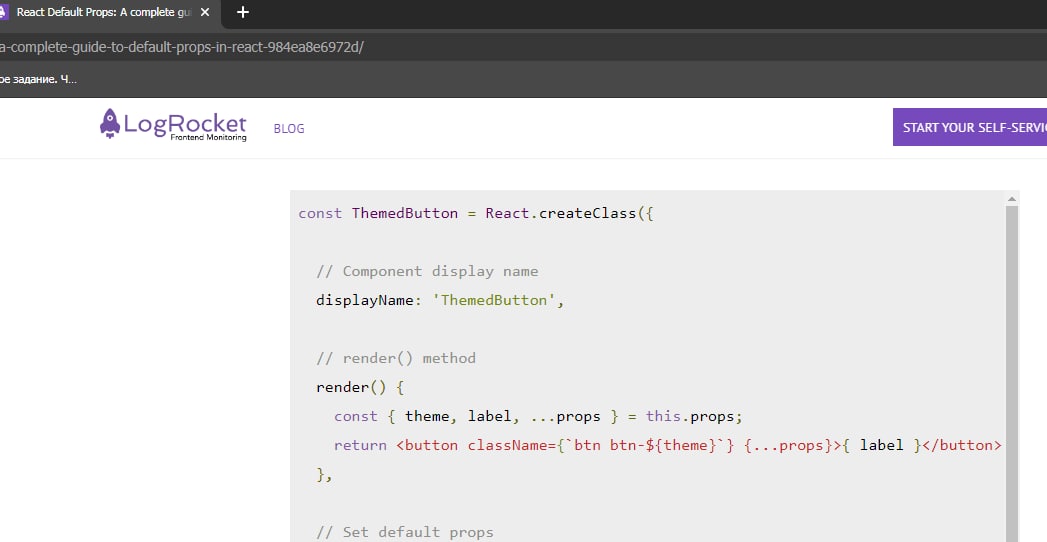Click the '// Component display name' comment
Image resolution: width=1047 pixels, height=542 pixels.
[x=427, y=271]
